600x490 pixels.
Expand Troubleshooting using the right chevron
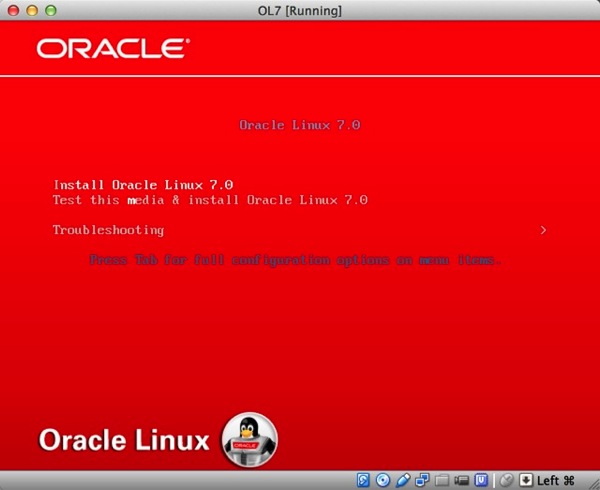[x=543, y=230]
